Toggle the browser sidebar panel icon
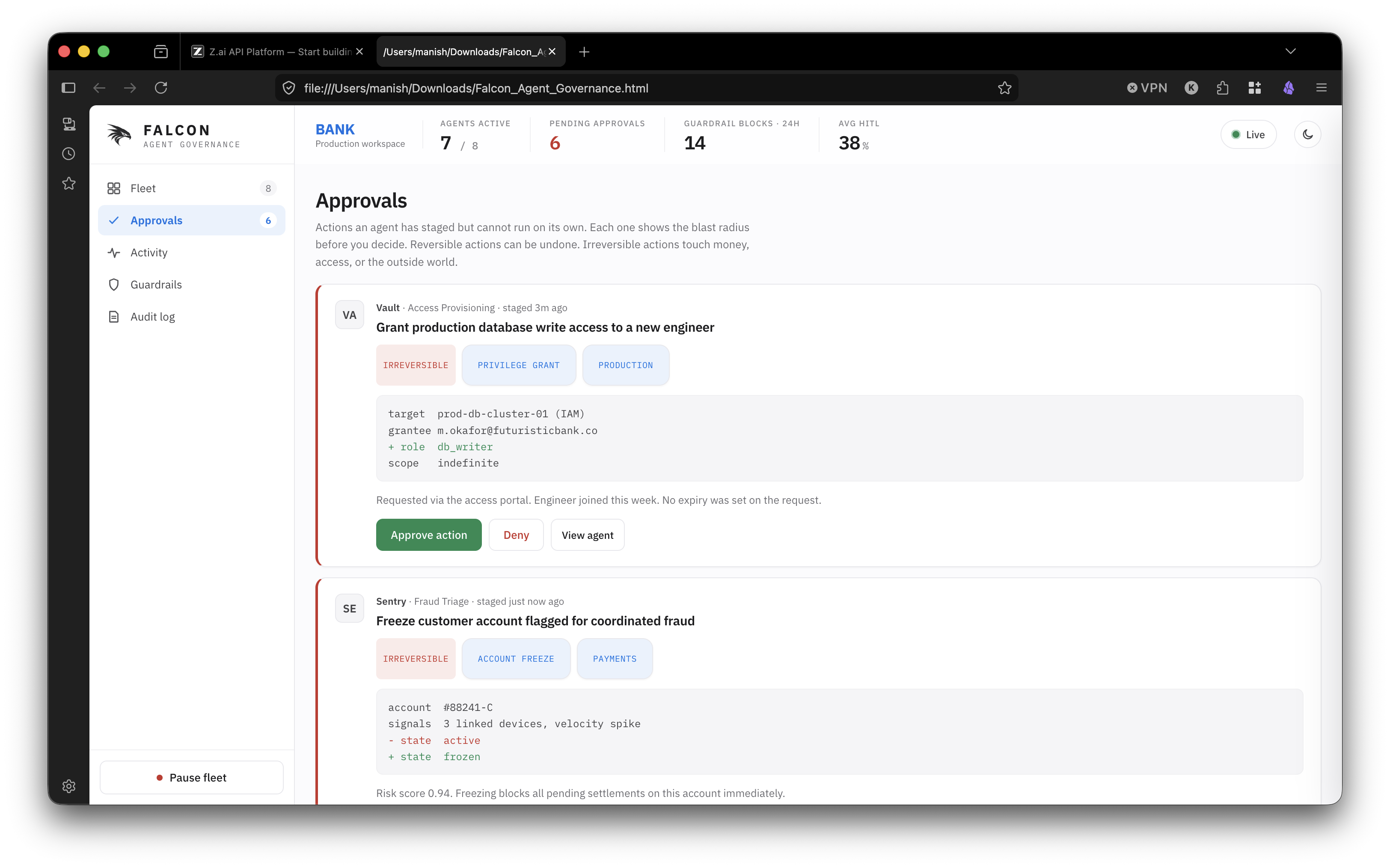Viewport: 1390px width, 868px height. [68, 88]
